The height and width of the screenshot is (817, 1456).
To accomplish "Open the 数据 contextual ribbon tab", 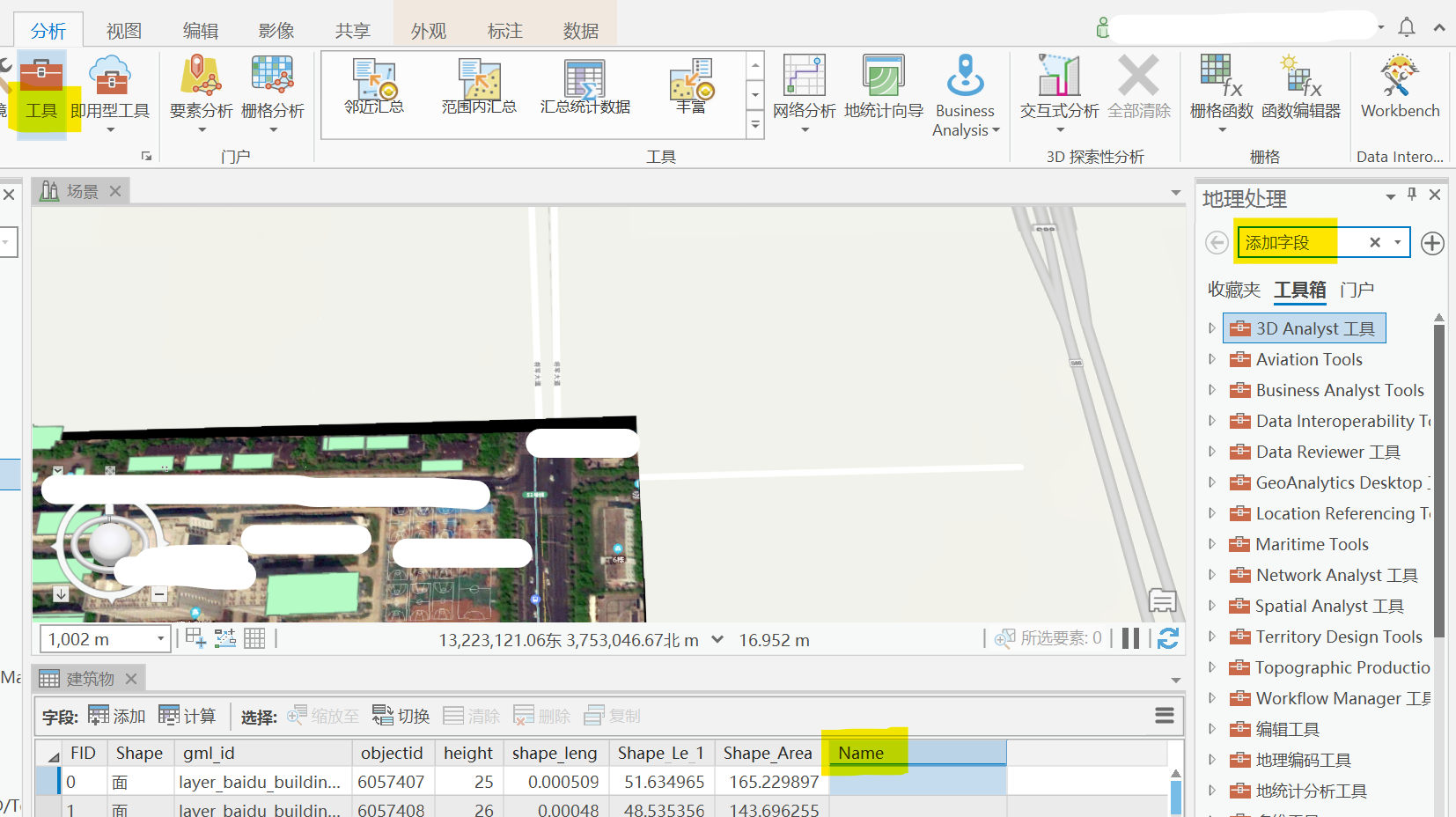I will 581,31.
